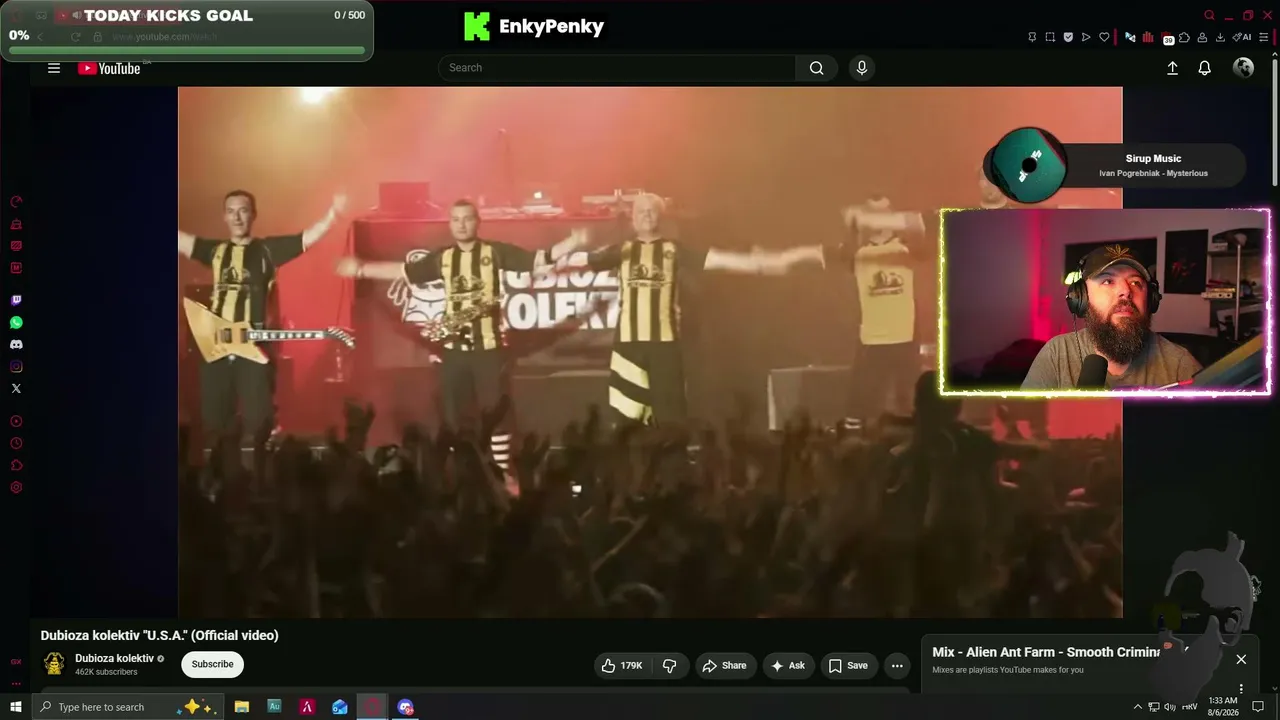
Task: Open the sidebar player icon
Action: (16, 421)
